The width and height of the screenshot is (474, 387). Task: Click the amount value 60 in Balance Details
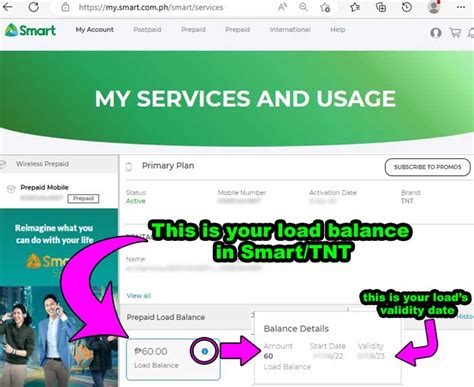268,356
